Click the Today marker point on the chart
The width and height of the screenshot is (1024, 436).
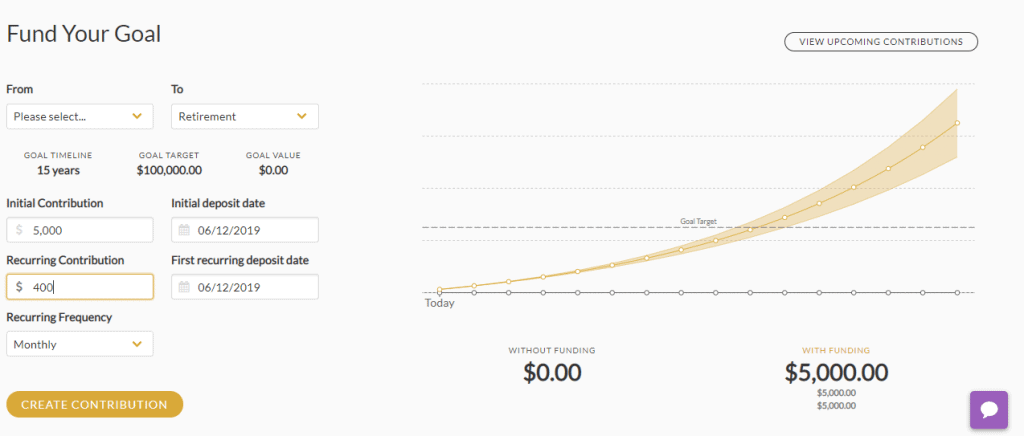(x=440, y=292)
